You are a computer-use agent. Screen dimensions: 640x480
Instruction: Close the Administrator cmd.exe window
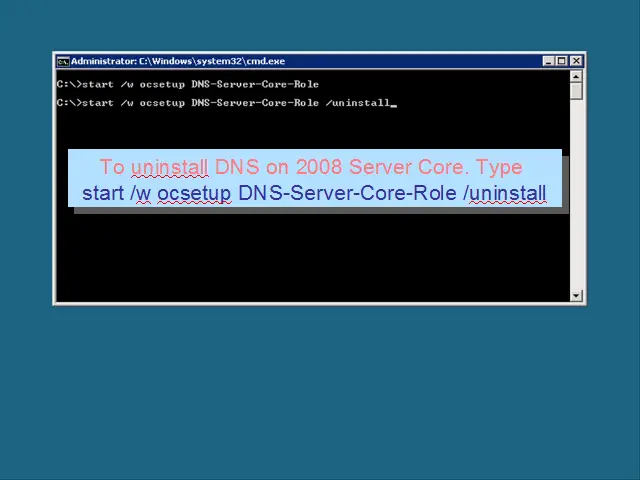[576, 61]
